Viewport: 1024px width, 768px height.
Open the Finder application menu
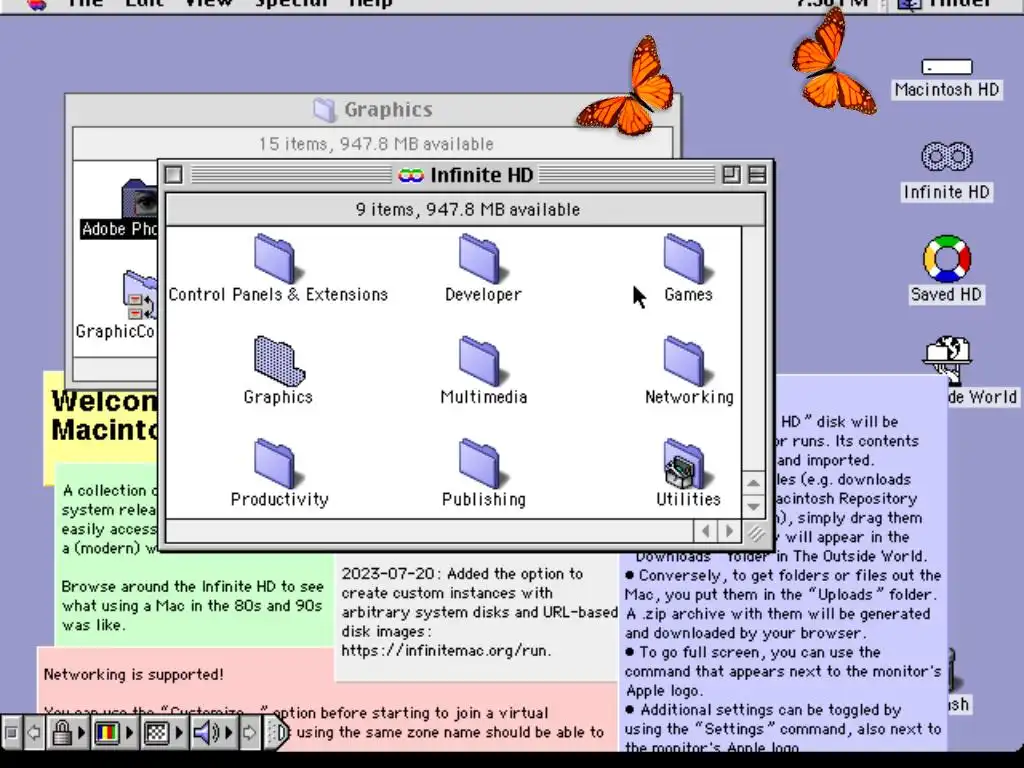pyautogui.click(x=946, y=3)
